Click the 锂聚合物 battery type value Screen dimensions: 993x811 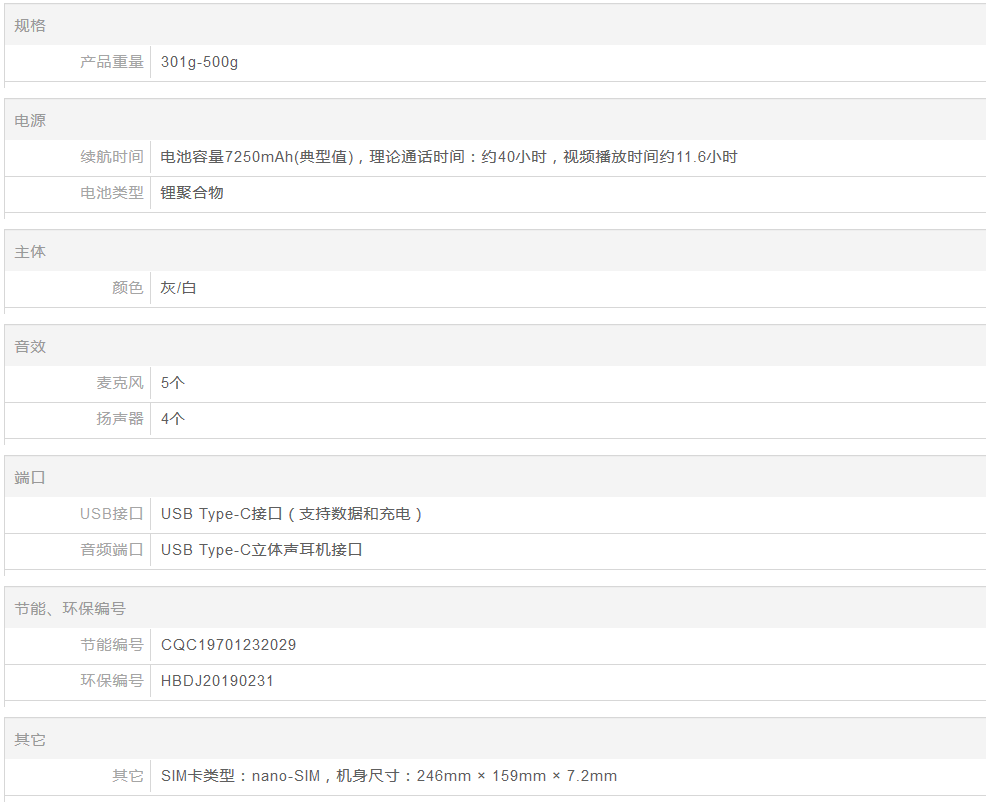click(192, 193)
